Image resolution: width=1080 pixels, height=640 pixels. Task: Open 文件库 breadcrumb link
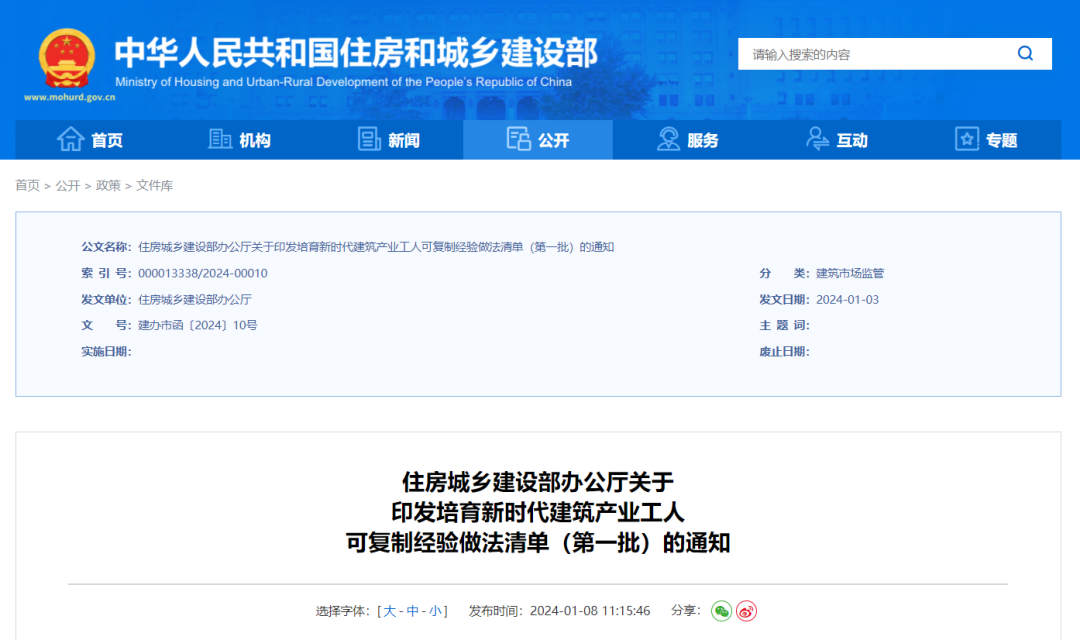[155, 186]
